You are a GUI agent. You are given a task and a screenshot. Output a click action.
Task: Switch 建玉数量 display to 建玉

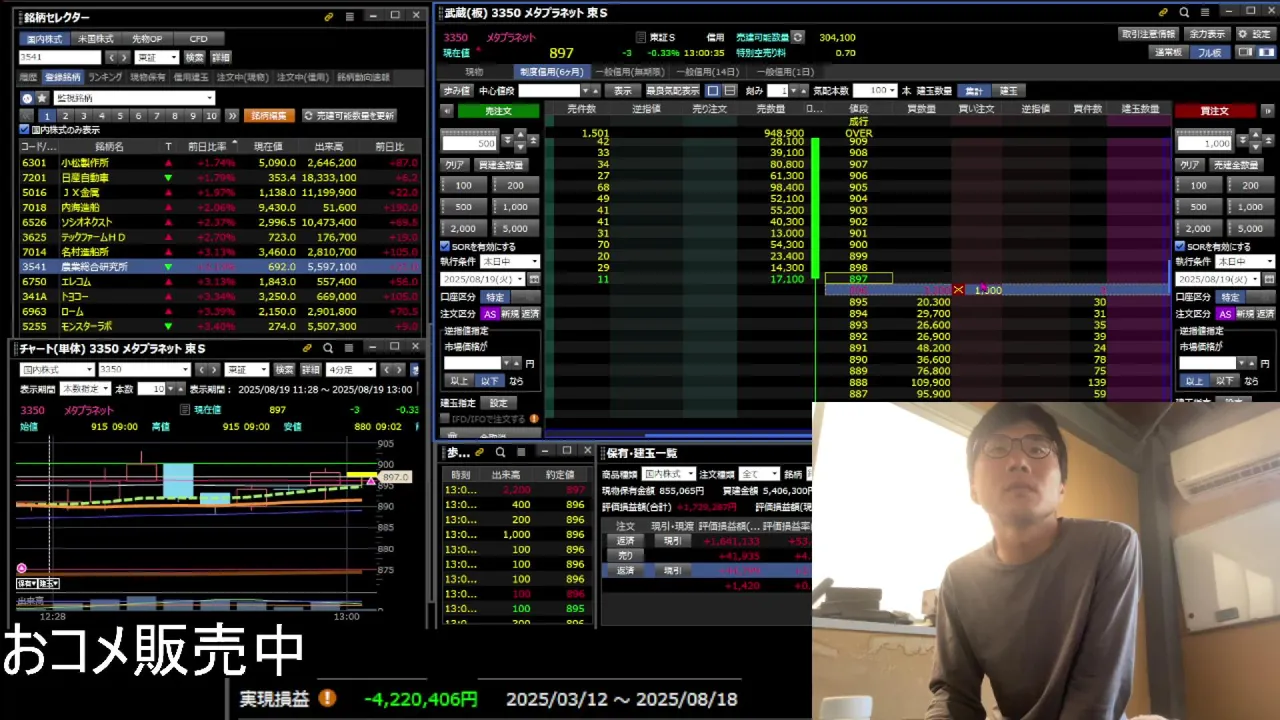click(1009, 90)
